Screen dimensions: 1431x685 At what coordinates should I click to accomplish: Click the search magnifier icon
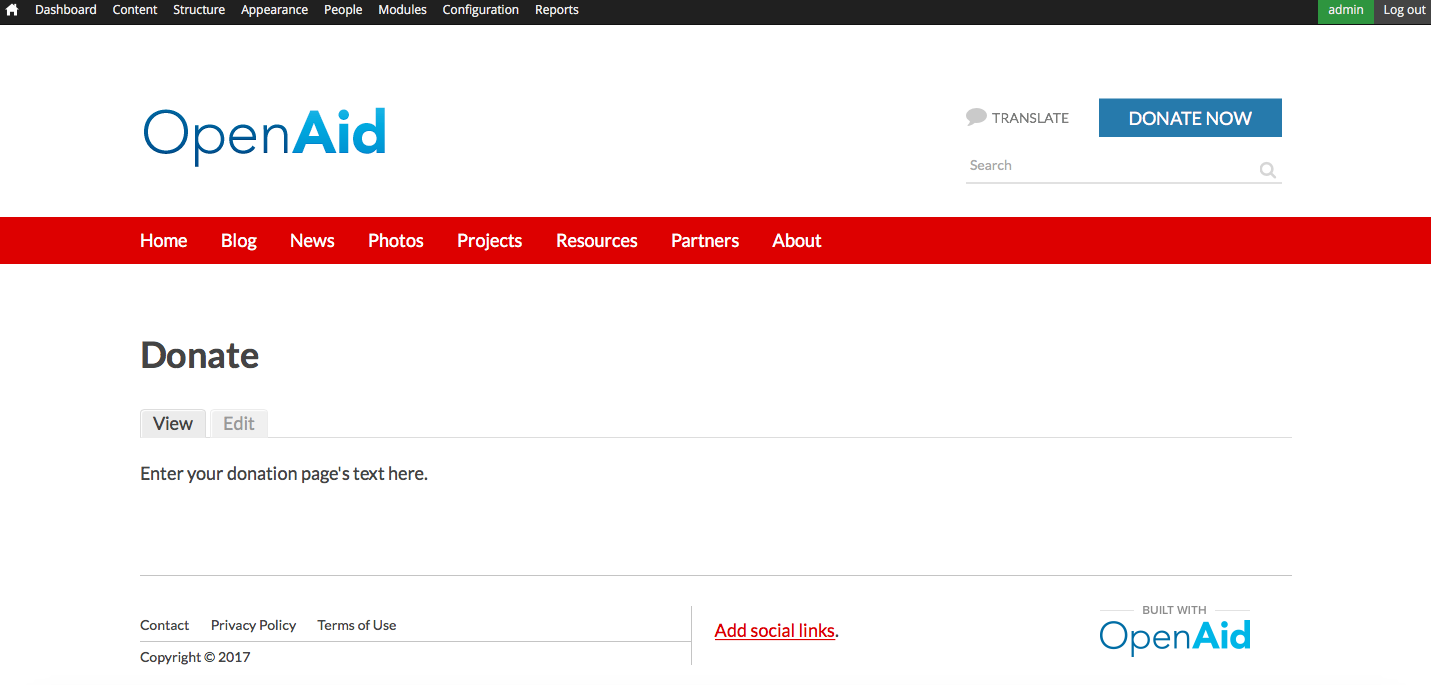(x=1268, y=170)
